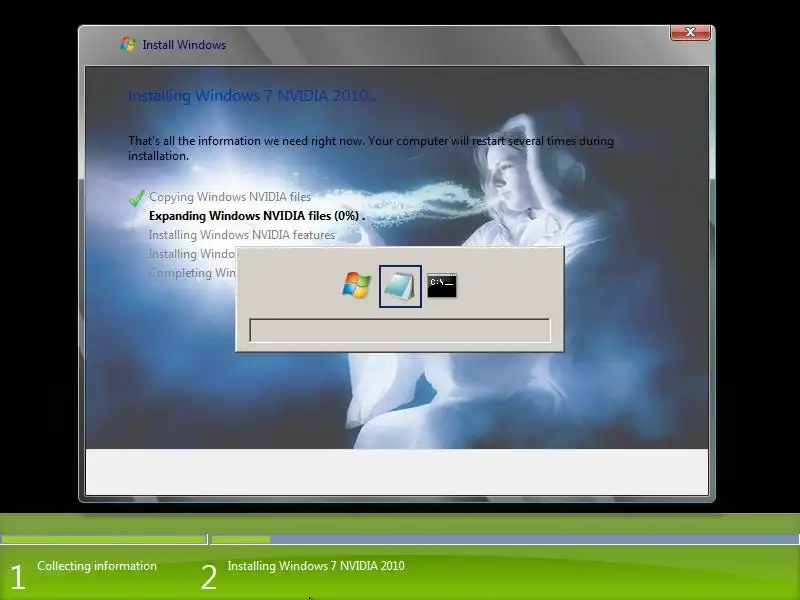Close the Install Windows dialog
The width and height of the screenshot is (800, 600).
(690, 32)
